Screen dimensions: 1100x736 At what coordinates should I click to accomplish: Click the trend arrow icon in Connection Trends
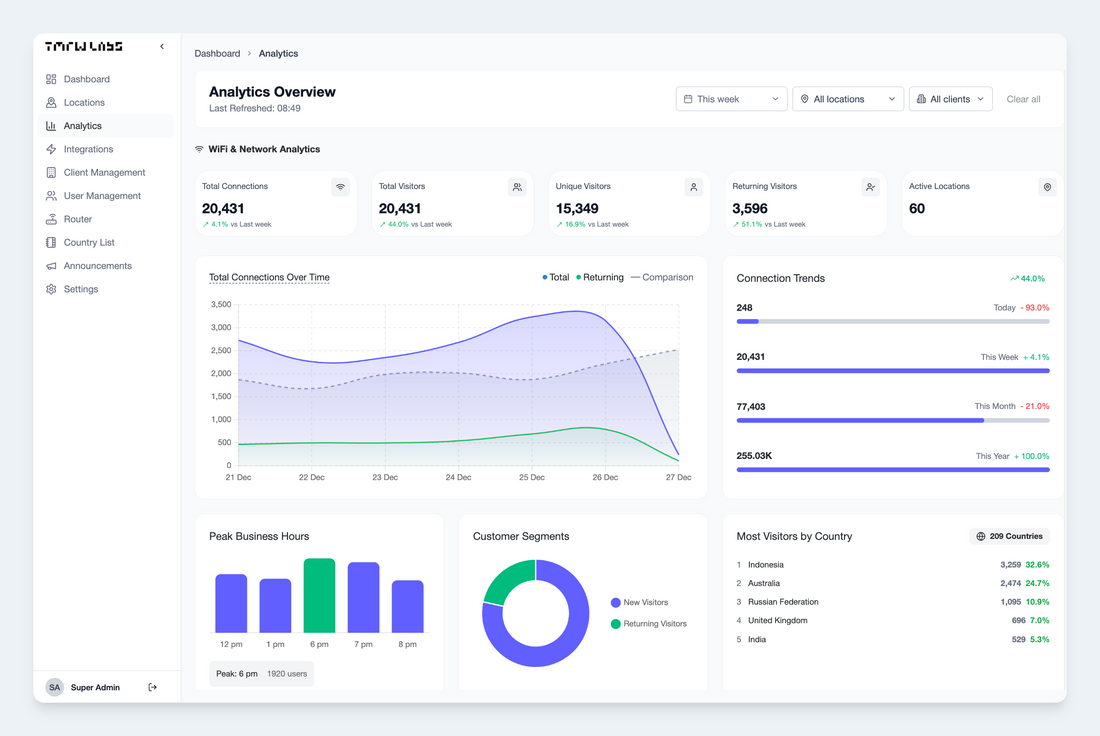coord(1014,279)
